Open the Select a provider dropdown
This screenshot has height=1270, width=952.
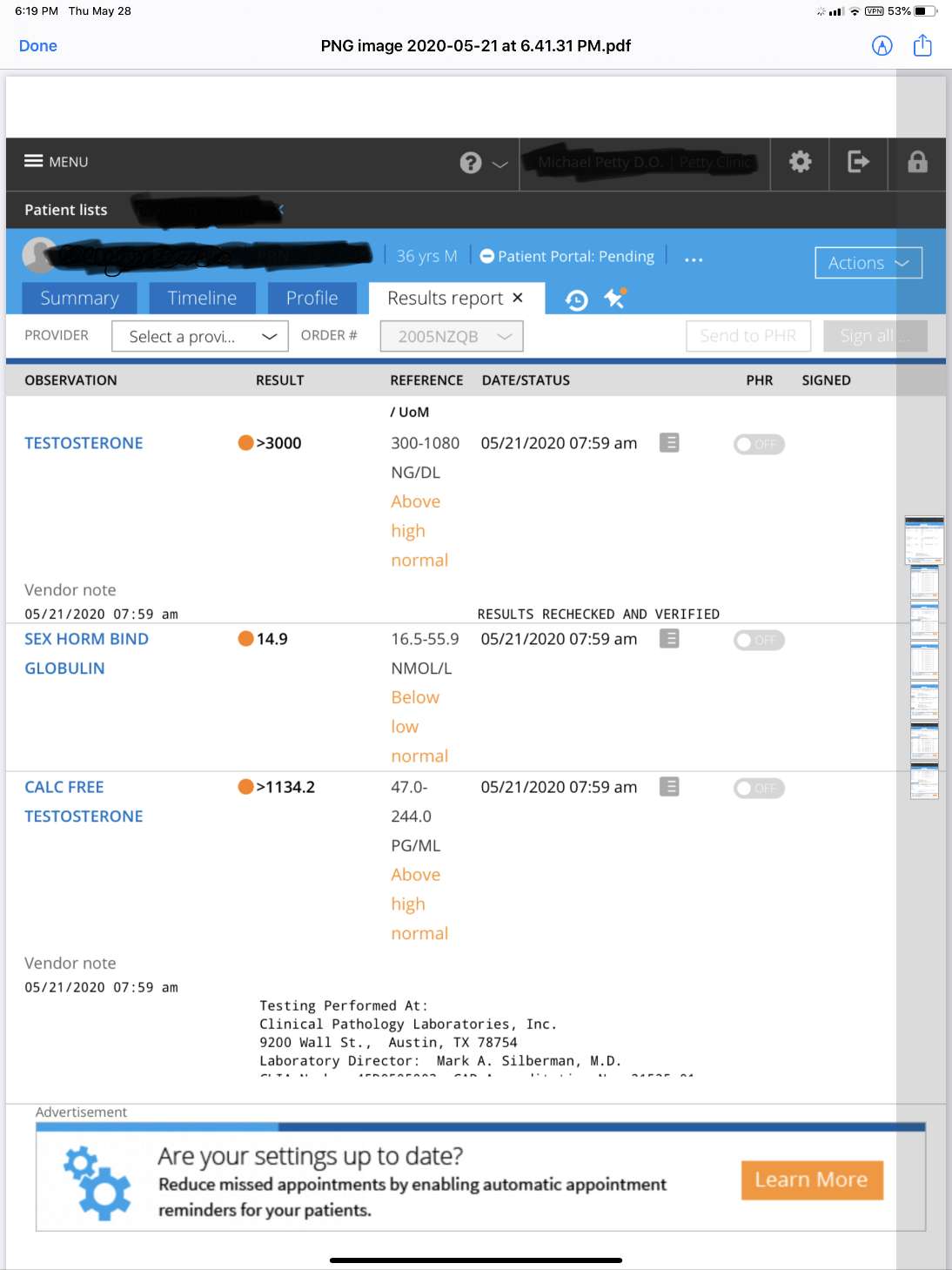199,337
